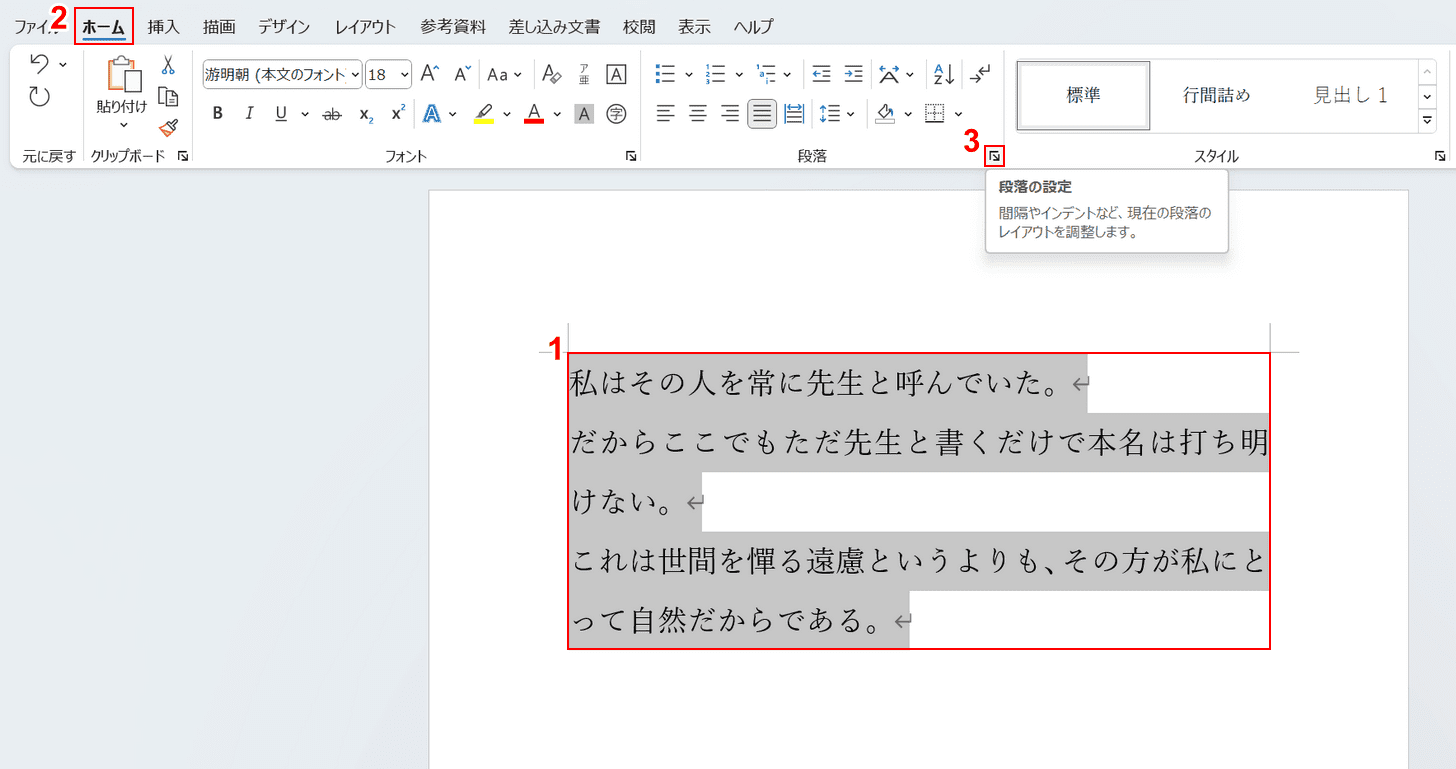Viewport: 1456px width, 769px height.
Task: Click the Asian layout icon
Action: 889,74
